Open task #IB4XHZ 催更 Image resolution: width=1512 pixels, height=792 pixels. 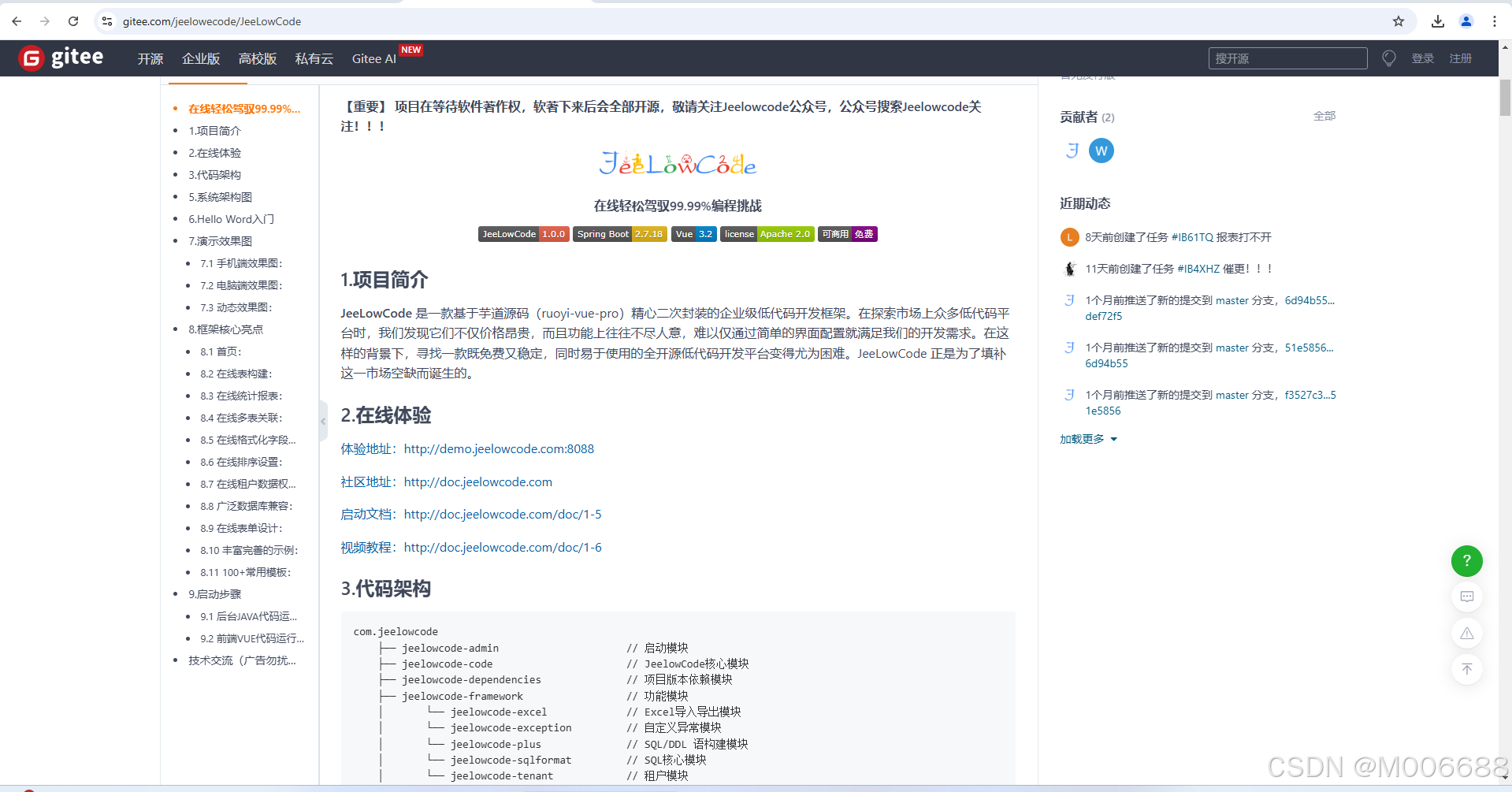1224,269
